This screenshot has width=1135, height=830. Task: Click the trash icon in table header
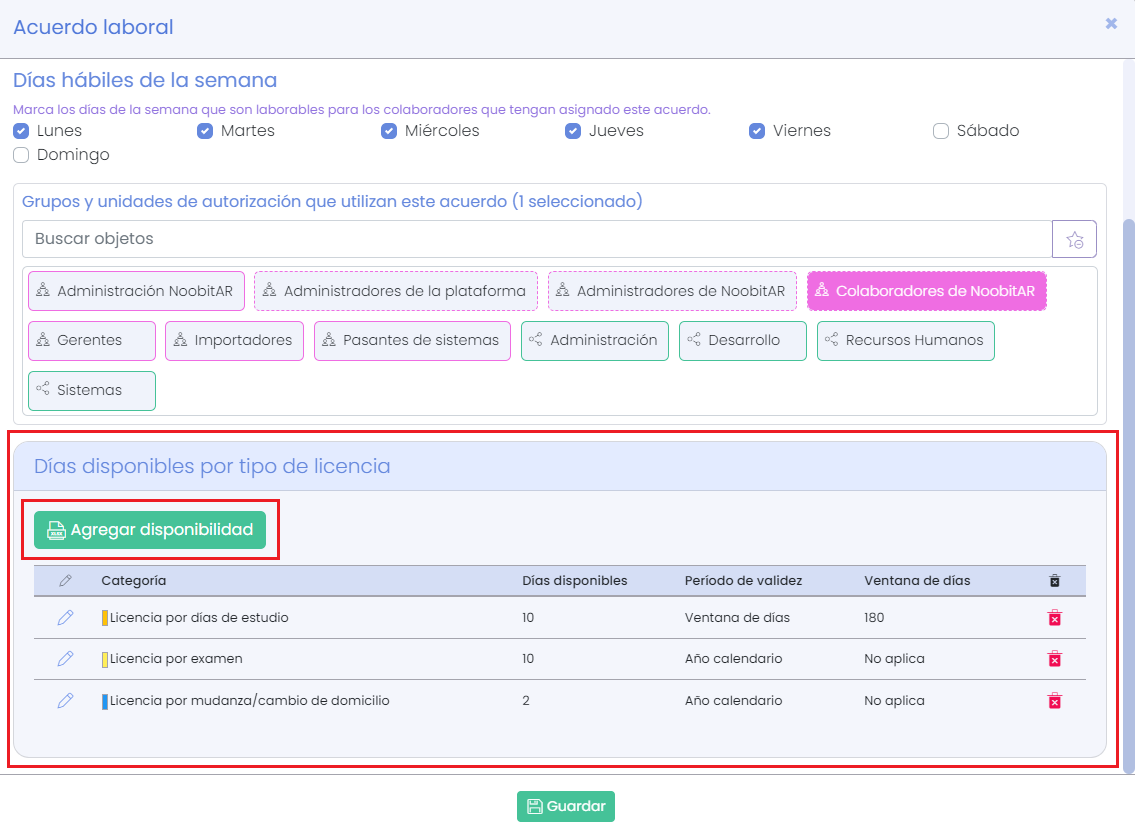[1054, 581]
